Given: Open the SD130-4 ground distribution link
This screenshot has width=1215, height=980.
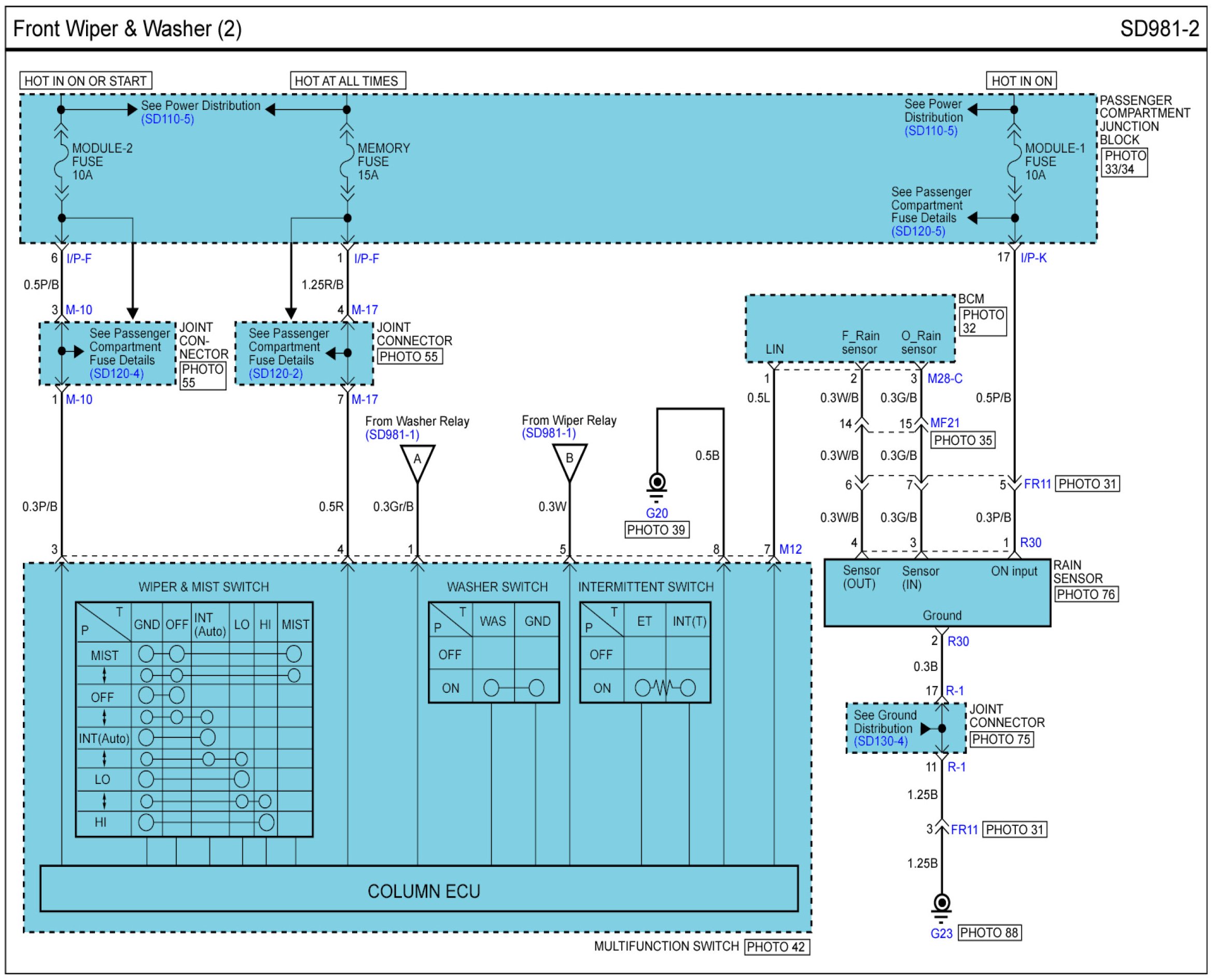Looking at the screenshot, I should 881,741.
